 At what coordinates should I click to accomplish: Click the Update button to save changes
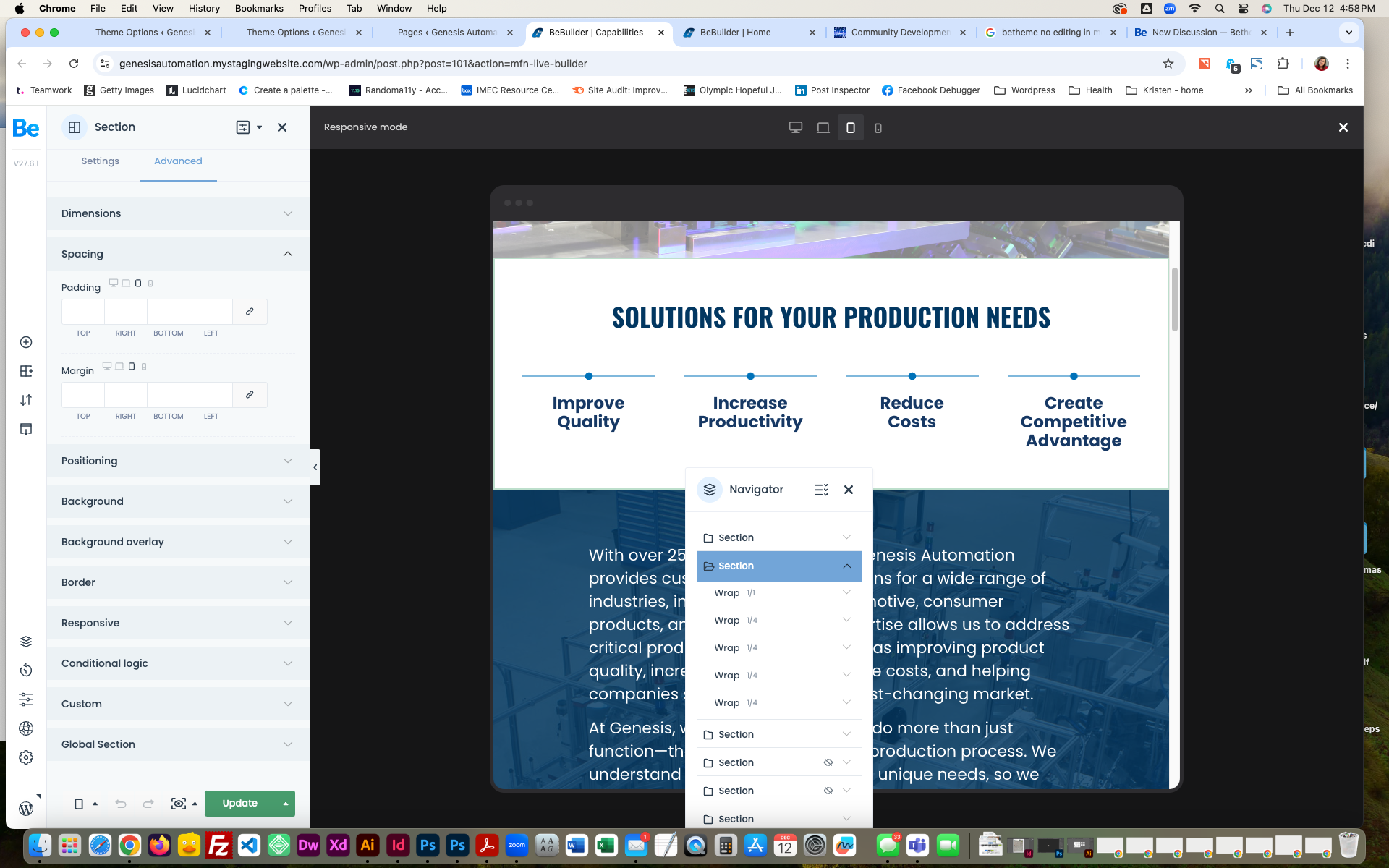click(x=238, y=803)
